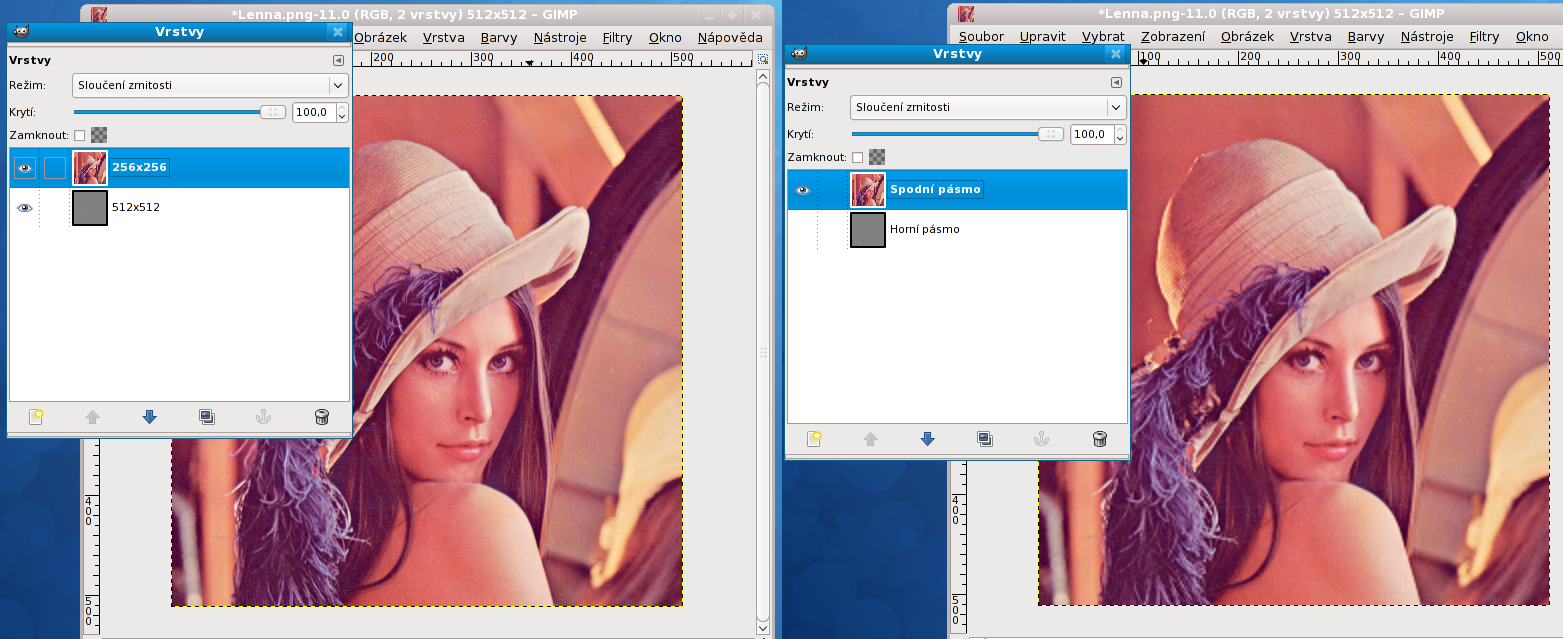Image resolution: width=1563 pixels, height=639 pixels.
Task: Select 256x256 layer thumbnail
Action: 90,168
